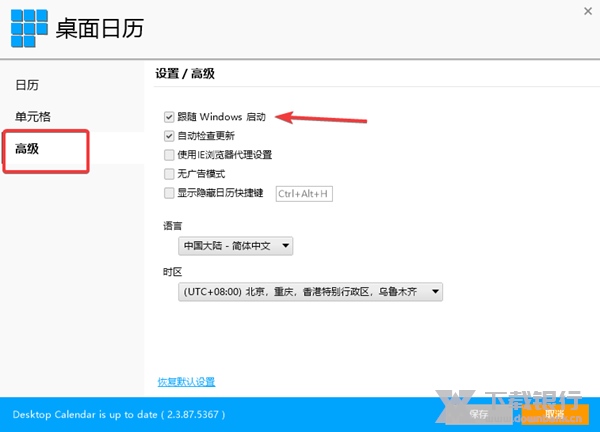The image size is (600, 432).
Task: Click the 桌面日历 title text
Action: coord(100,27)
